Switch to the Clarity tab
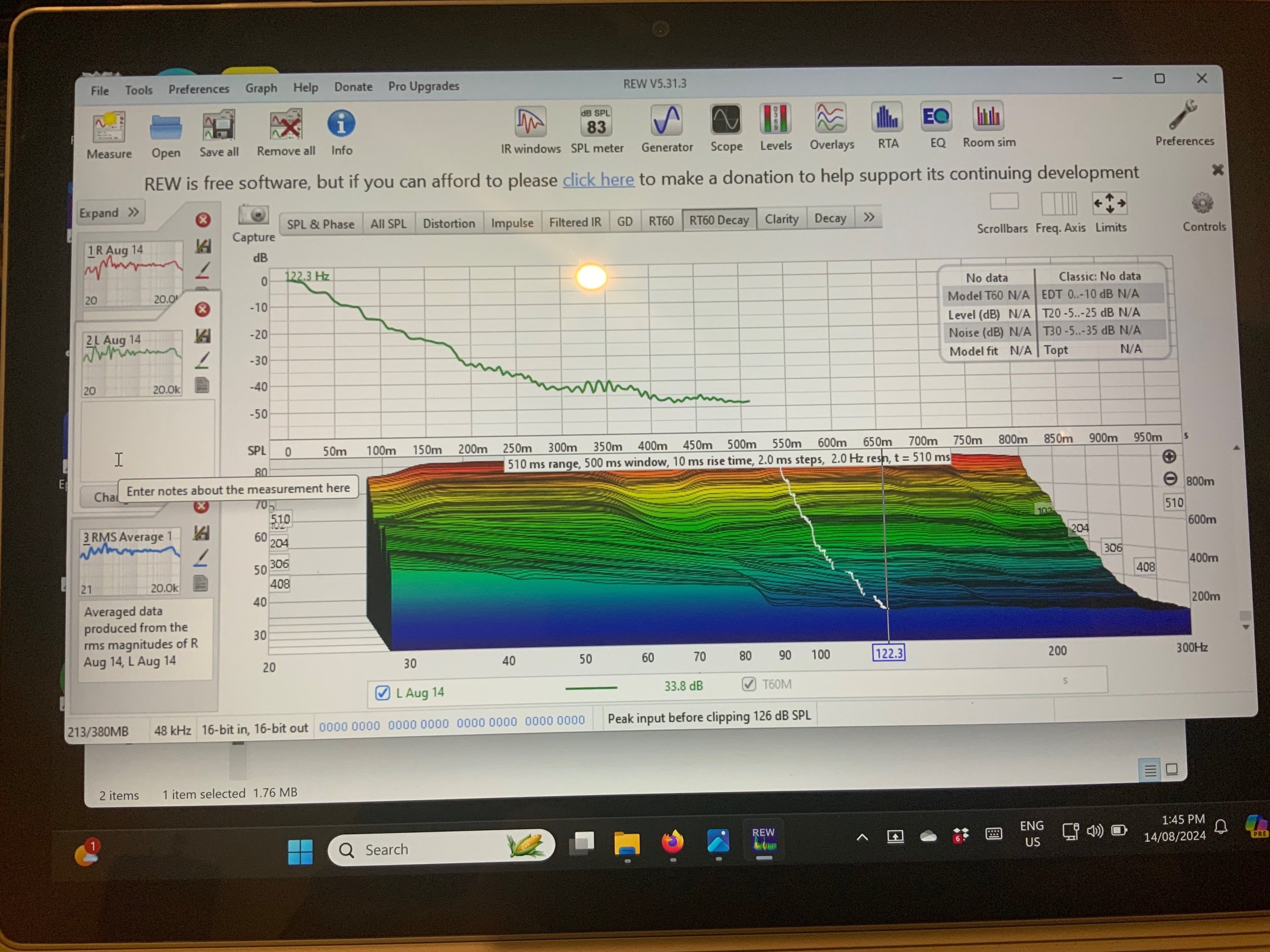Image resolution: width=1270 pixels, height=952 pixels. [x=781, y=219]
